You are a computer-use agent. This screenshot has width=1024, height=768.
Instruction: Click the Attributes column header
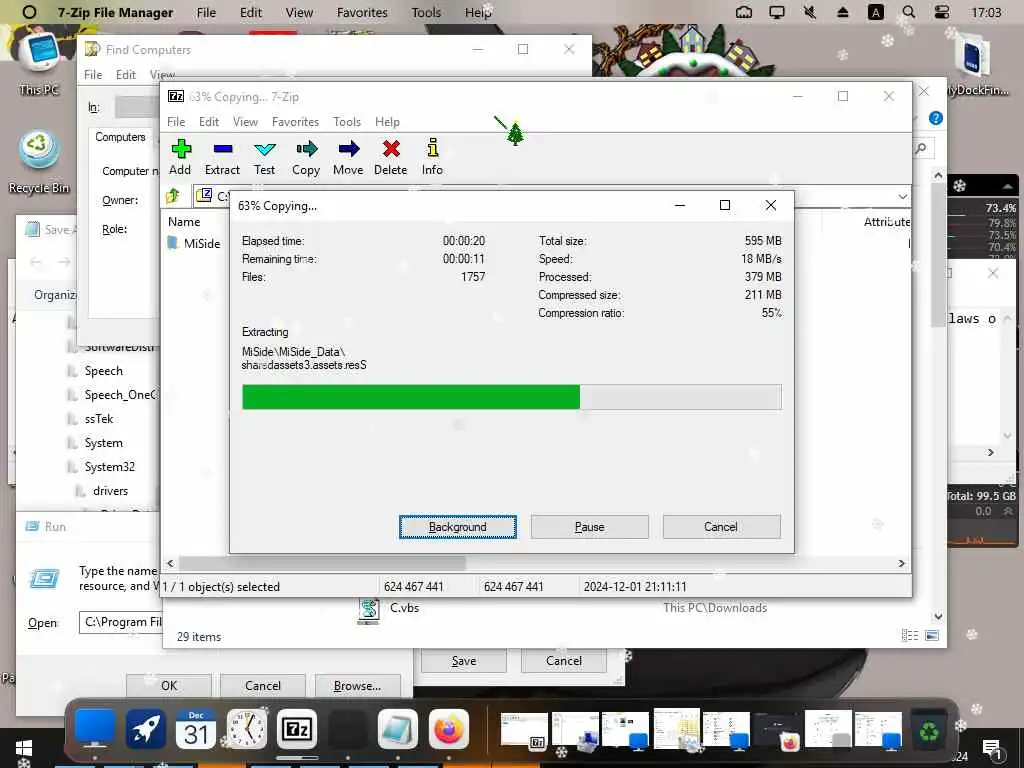(x=887, y=222)
